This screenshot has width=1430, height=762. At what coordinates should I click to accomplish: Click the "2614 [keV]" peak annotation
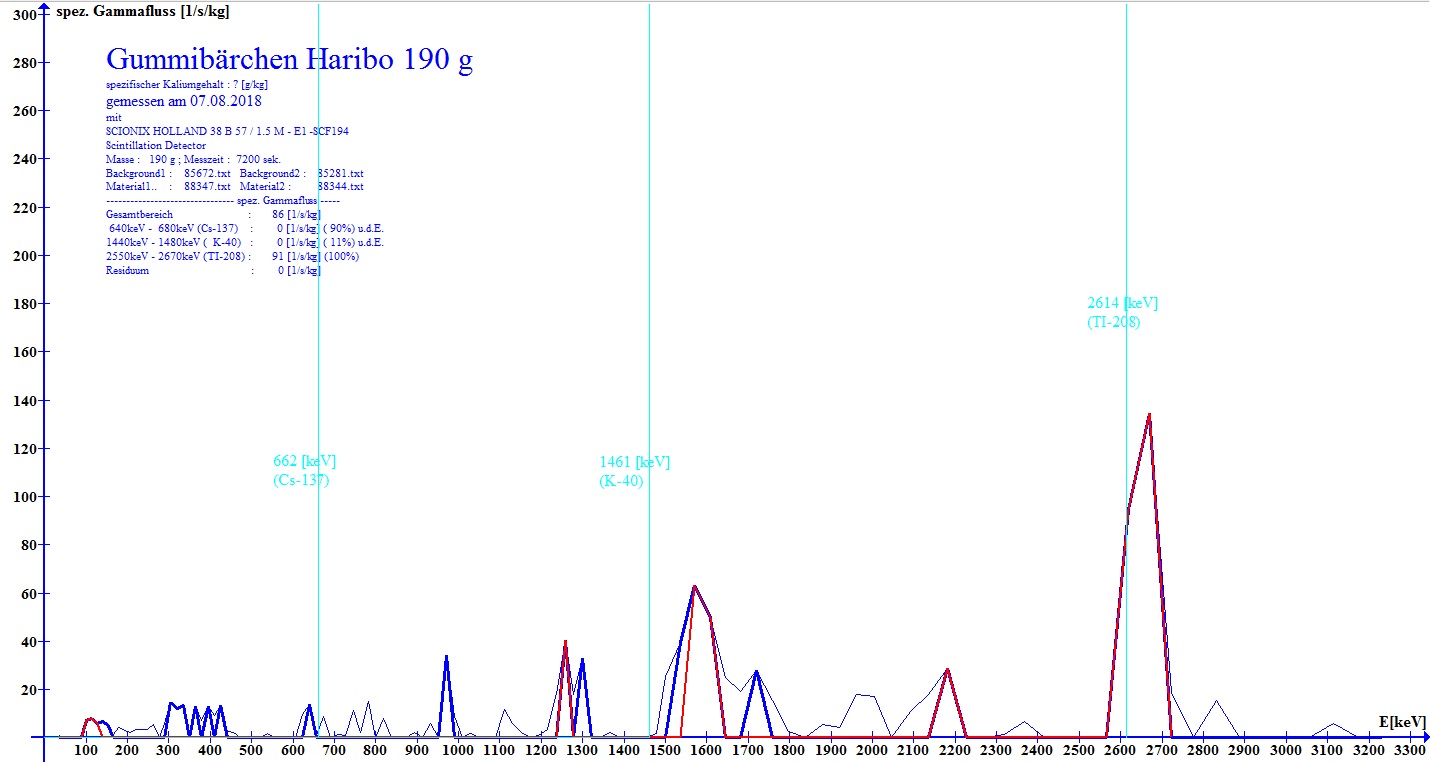pyautogui.click(x=1122, y=303)
